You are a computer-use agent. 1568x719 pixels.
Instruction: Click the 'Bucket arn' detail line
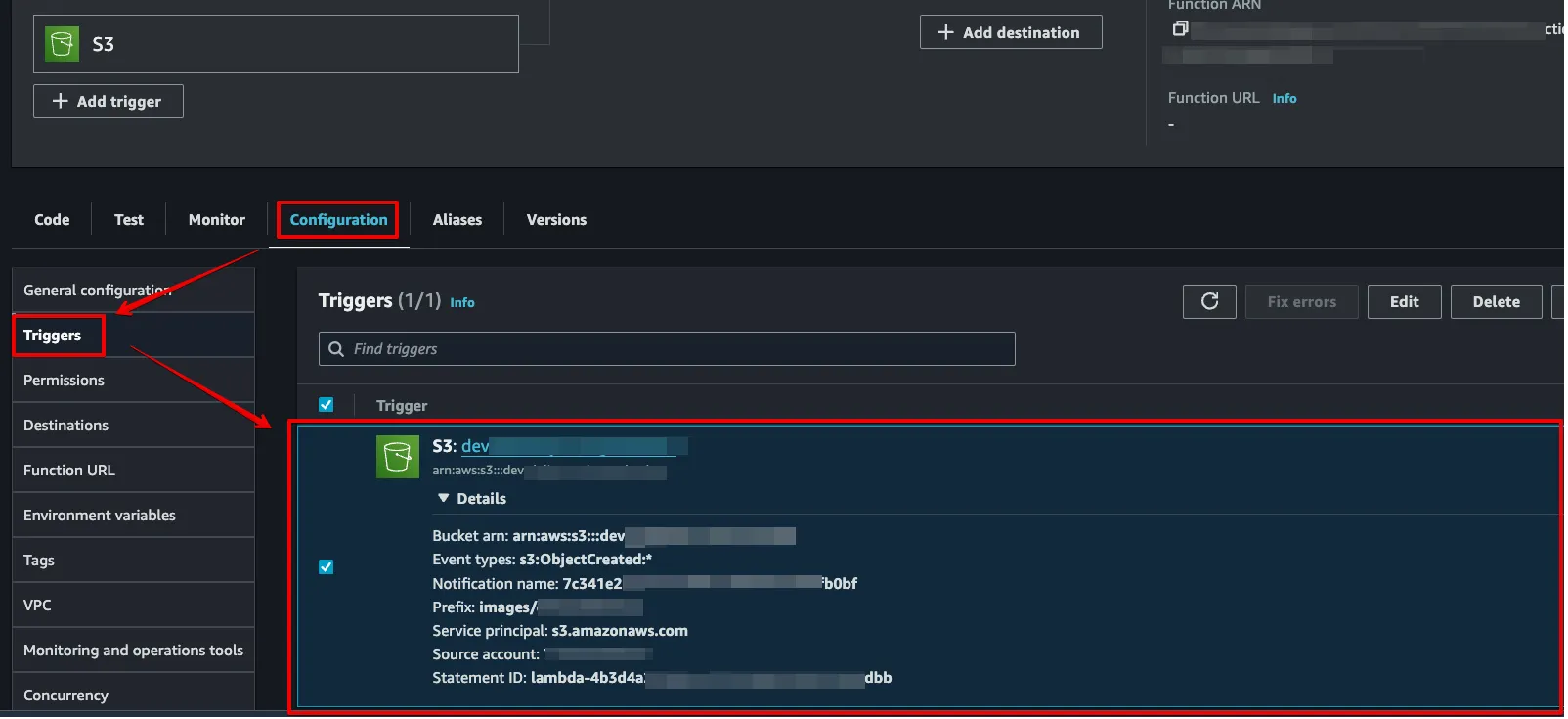pos(614,536)
